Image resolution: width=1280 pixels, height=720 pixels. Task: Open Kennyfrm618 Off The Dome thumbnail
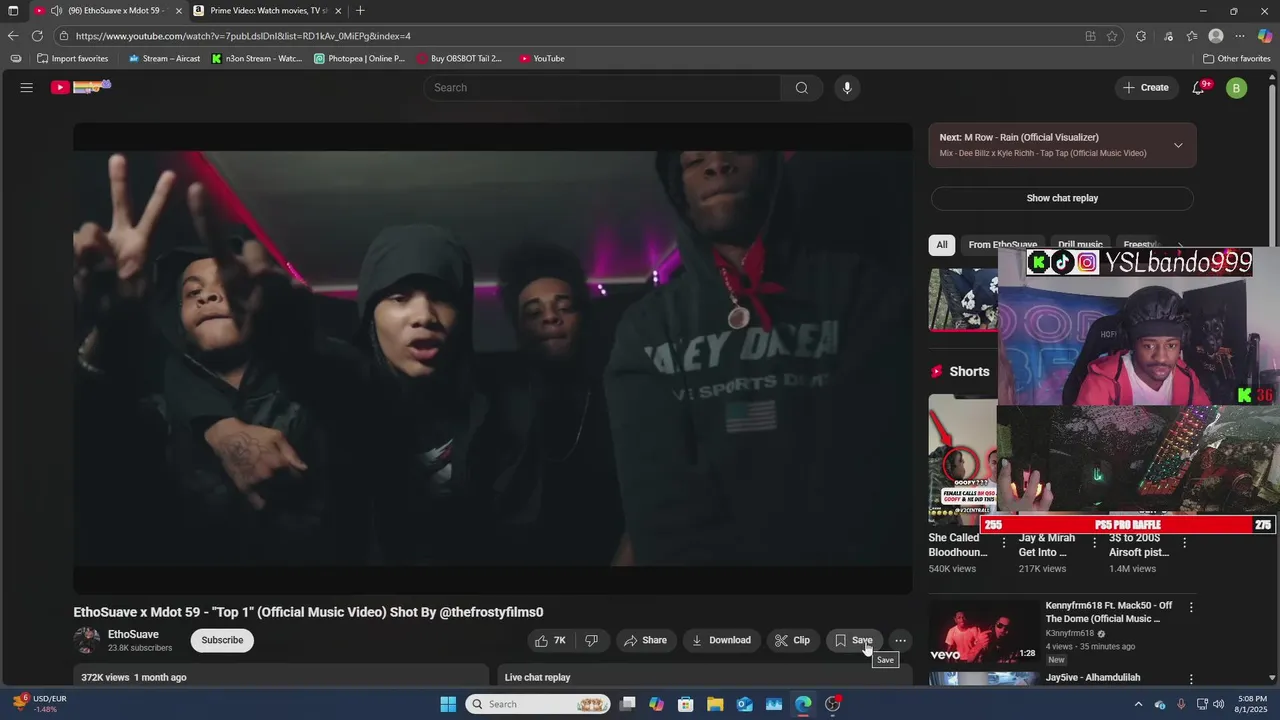[984, 632]
